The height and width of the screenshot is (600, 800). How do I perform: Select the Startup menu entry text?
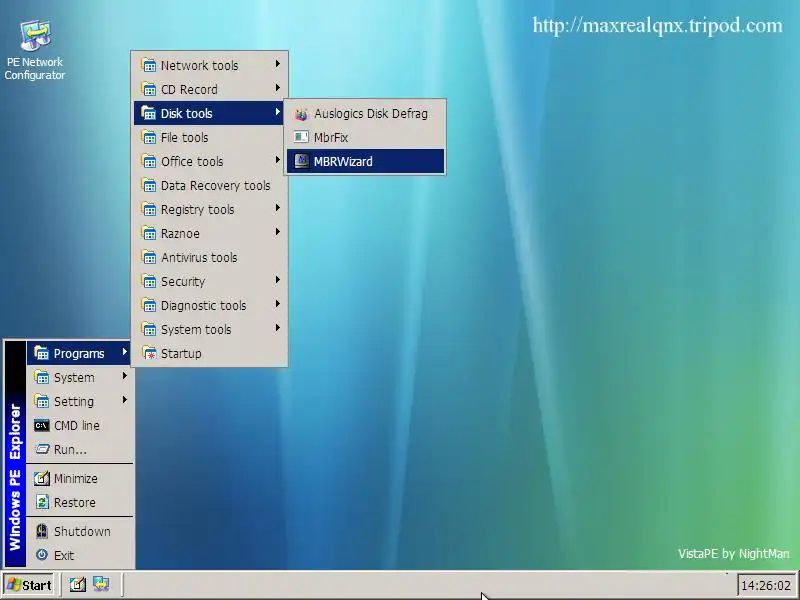tap(181, 354)
